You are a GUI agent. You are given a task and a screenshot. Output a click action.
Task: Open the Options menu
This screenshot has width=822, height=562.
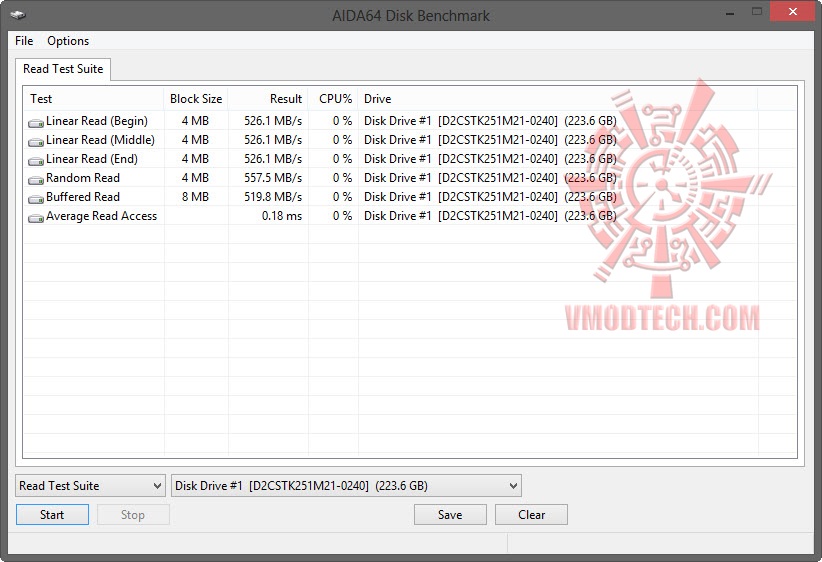[x=68, y=41]
